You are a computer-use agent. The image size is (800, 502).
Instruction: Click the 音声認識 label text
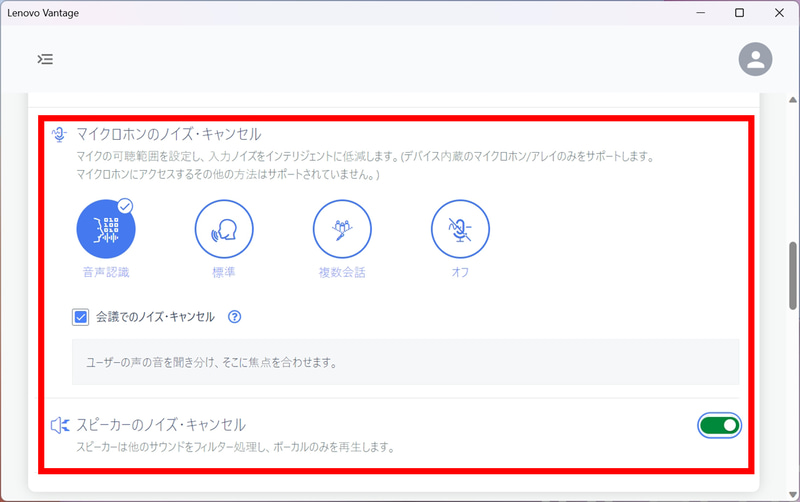tap(106, 272)
